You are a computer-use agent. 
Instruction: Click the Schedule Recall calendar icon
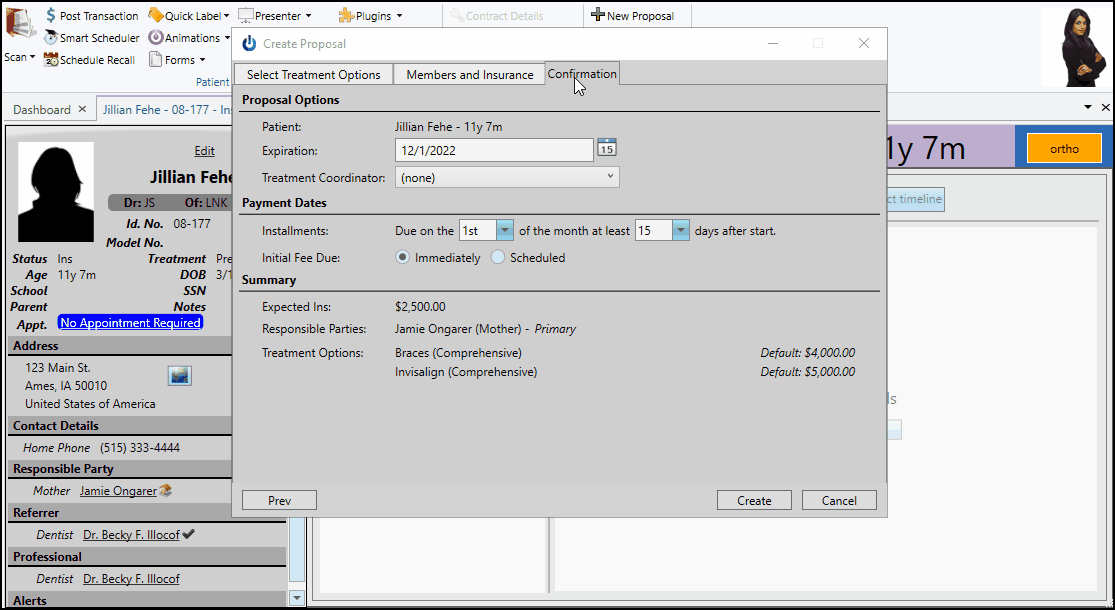[x=51, y=60]
